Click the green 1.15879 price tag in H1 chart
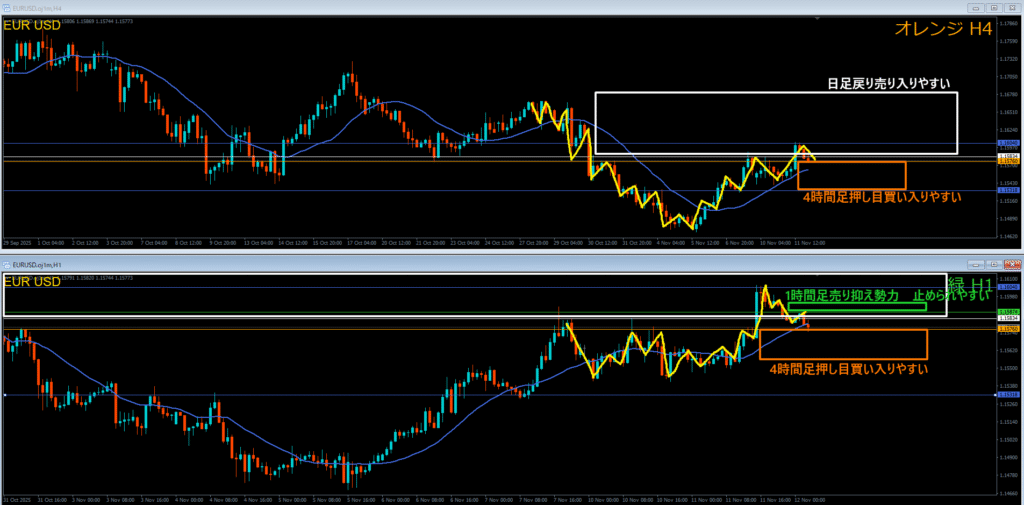Screen dimensions: 1024x505 click(x=1008, y=312)
